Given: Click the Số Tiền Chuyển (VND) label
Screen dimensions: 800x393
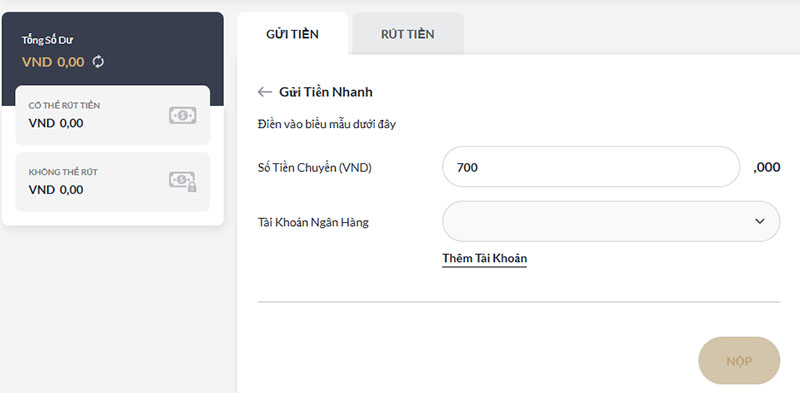Looking at the screenshot, I should click(315, 167).
